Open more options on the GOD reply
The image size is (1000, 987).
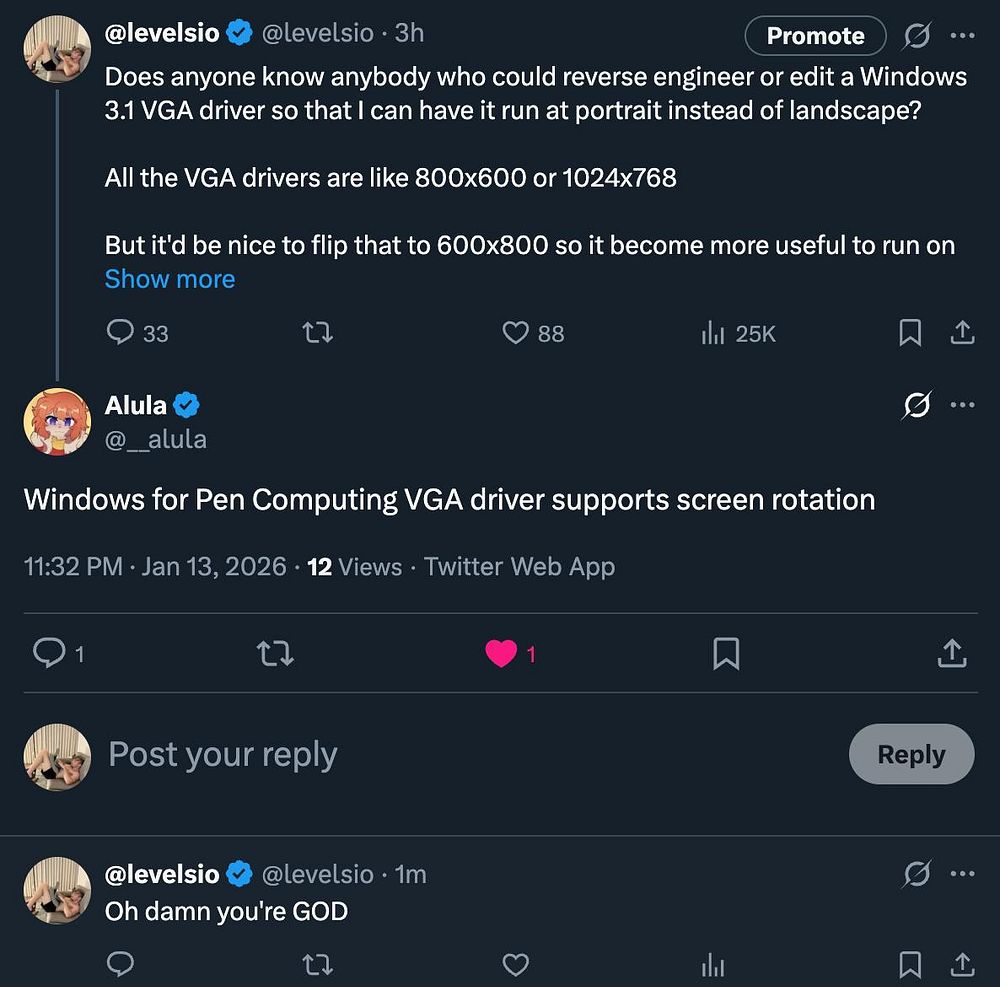(962, 874)
